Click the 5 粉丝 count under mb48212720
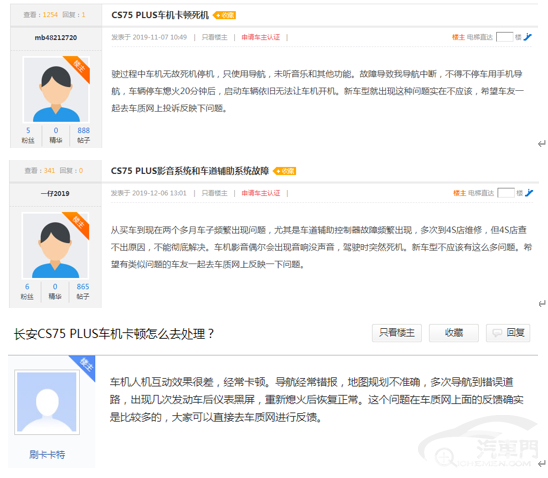The width and height of the screenshot is (548, 478). [x=28, y=135]
